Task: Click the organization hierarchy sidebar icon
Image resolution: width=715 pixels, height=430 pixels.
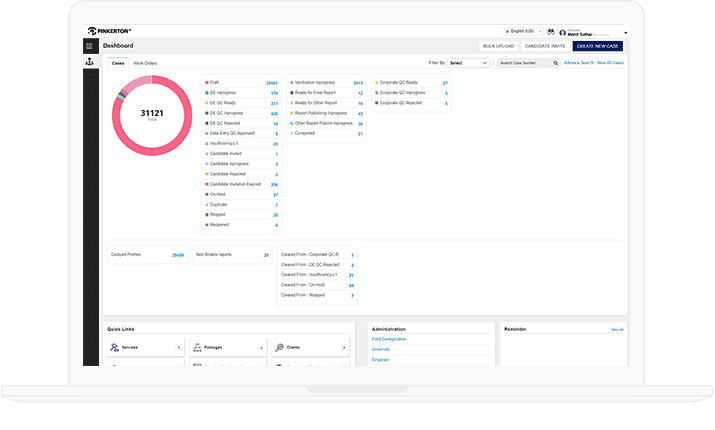Action: click(x=90, y=62)
